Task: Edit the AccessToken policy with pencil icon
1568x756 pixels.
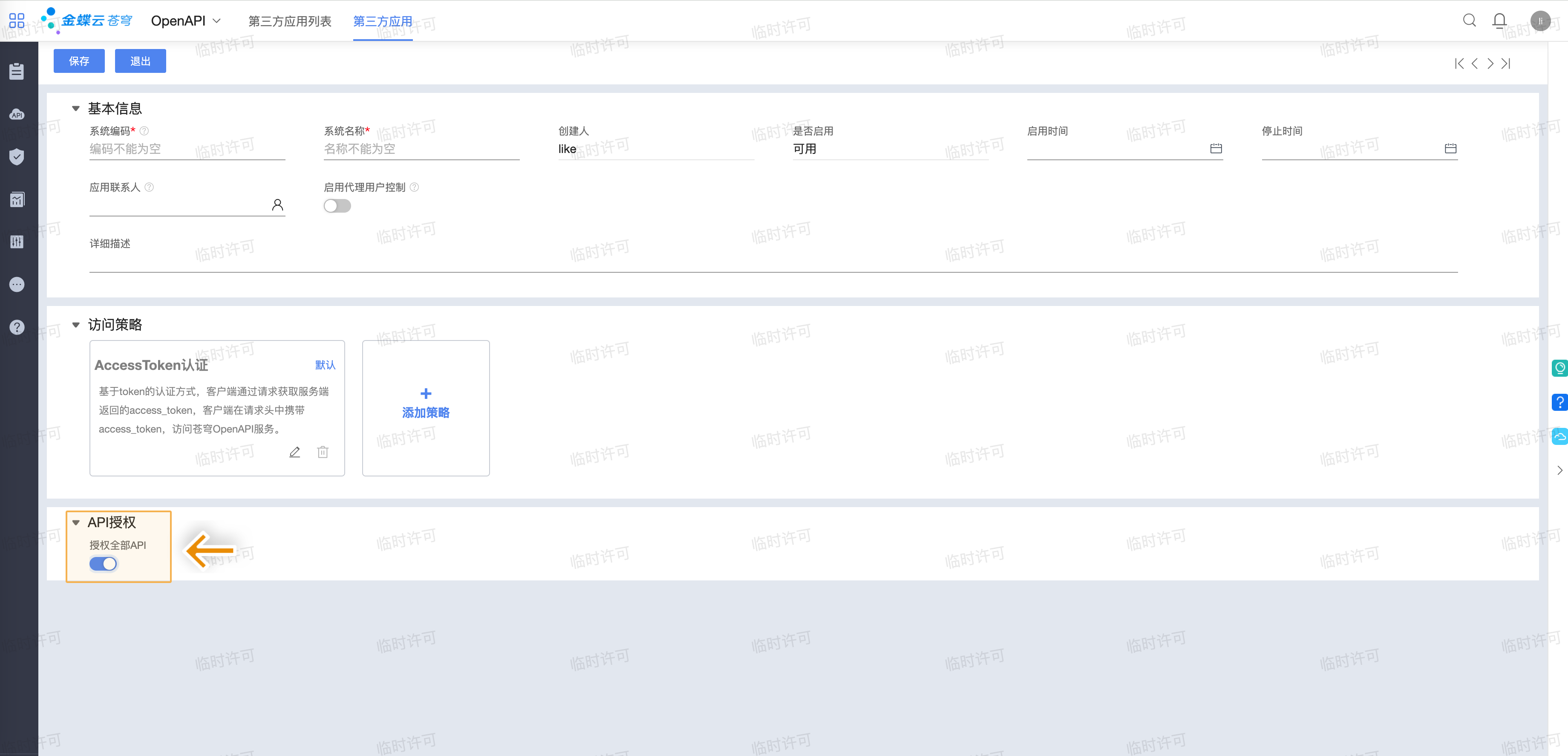Action: coord(294,452)
